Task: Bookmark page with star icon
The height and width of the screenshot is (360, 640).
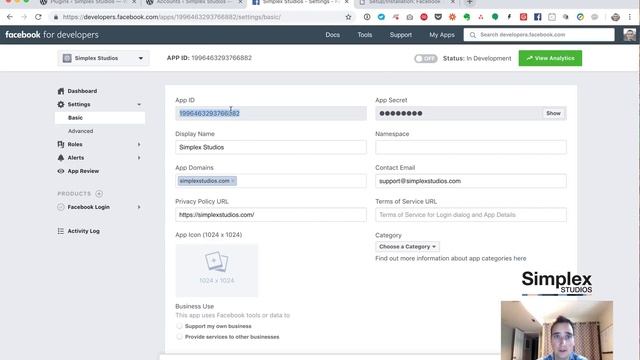Action: 348,17
